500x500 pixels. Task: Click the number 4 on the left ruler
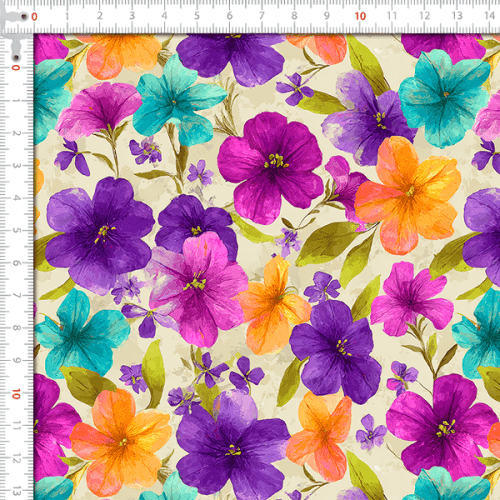point(16,198)
